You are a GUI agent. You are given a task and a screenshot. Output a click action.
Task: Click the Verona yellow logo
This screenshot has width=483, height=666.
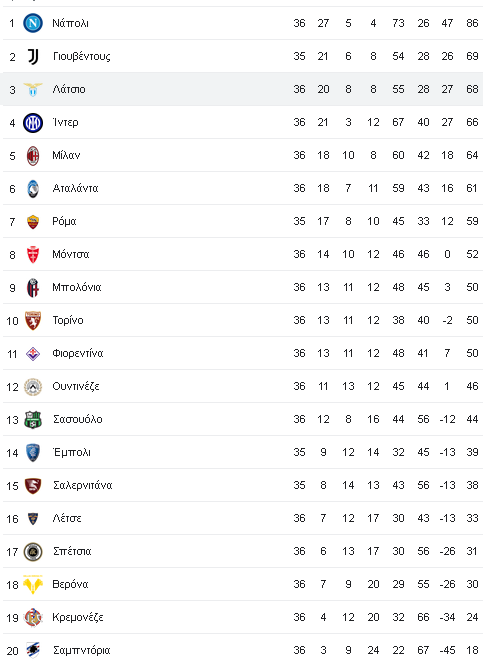(33, 584)
